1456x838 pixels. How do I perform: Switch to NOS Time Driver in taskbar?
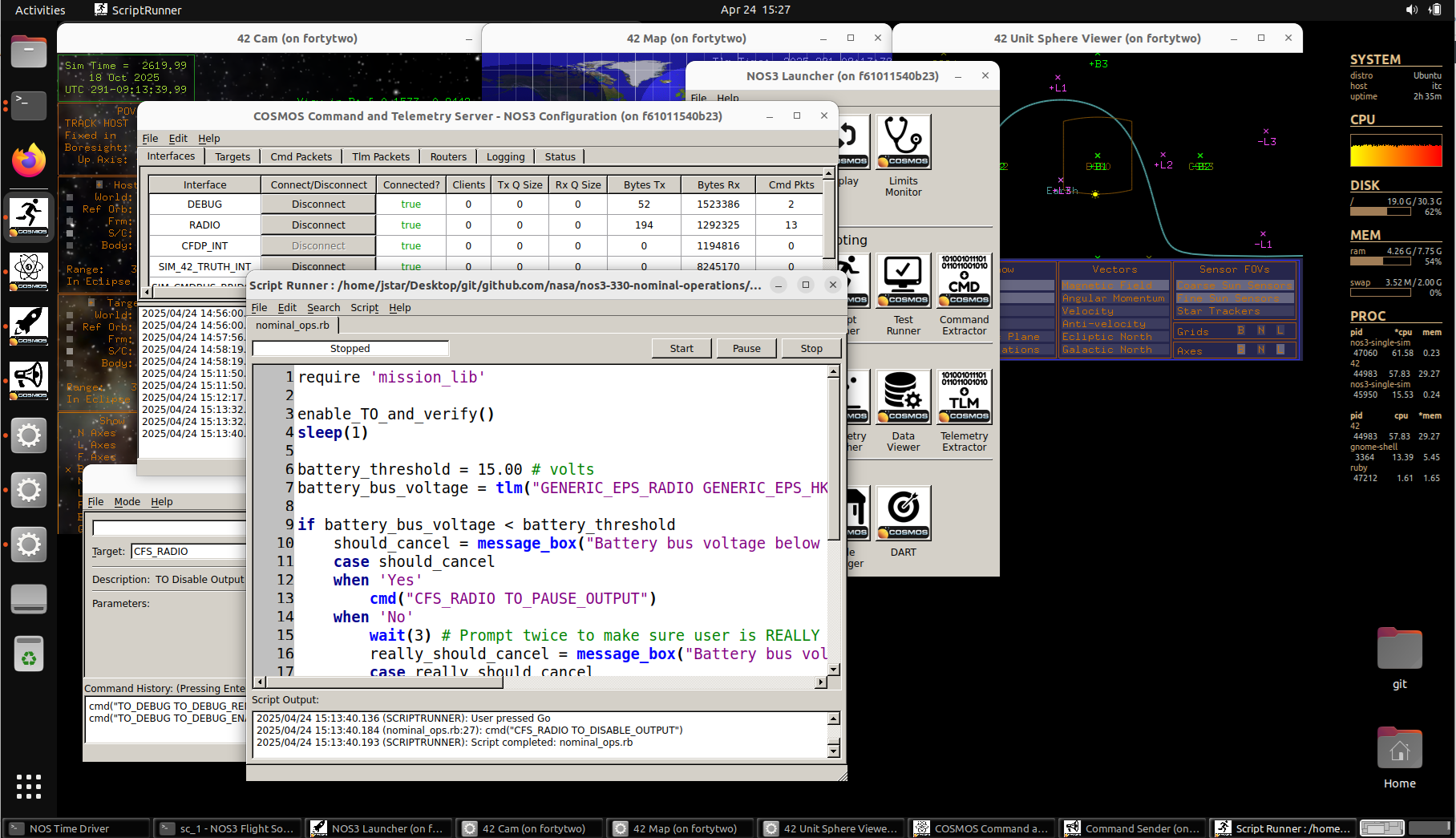click(77, 828)
